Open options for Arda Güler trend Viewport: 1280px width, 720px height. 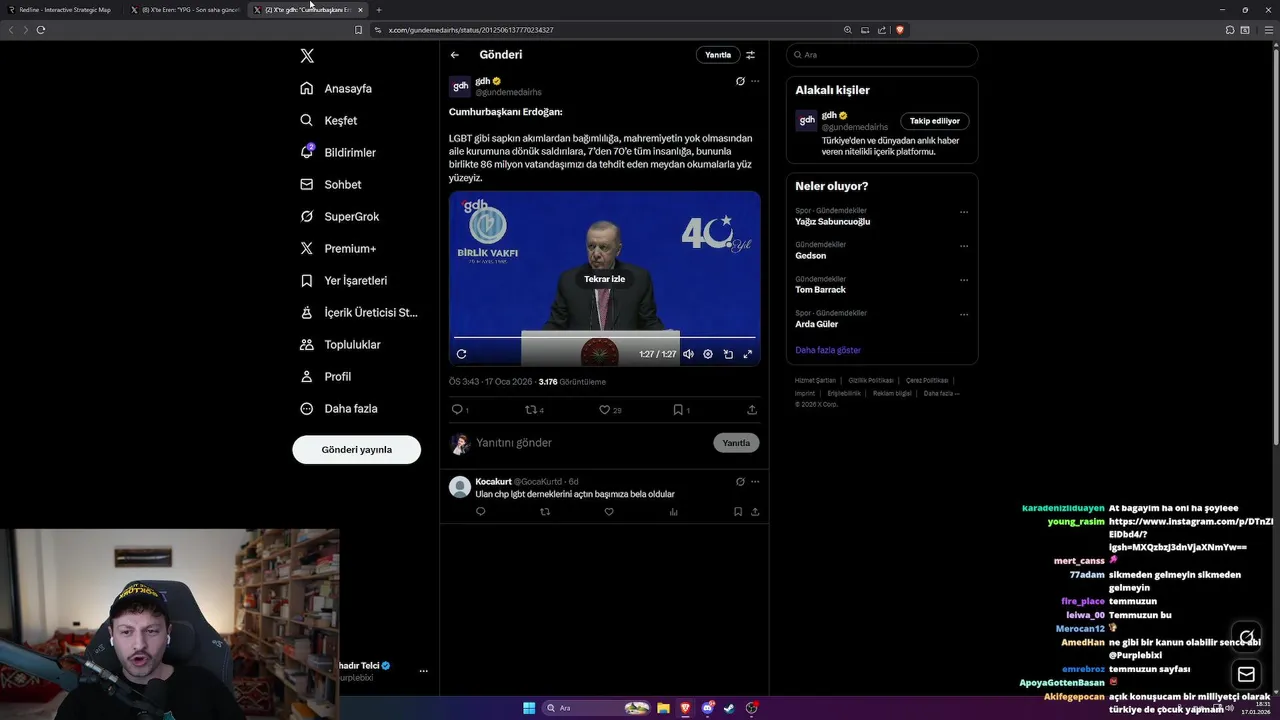tap(964, 314)
